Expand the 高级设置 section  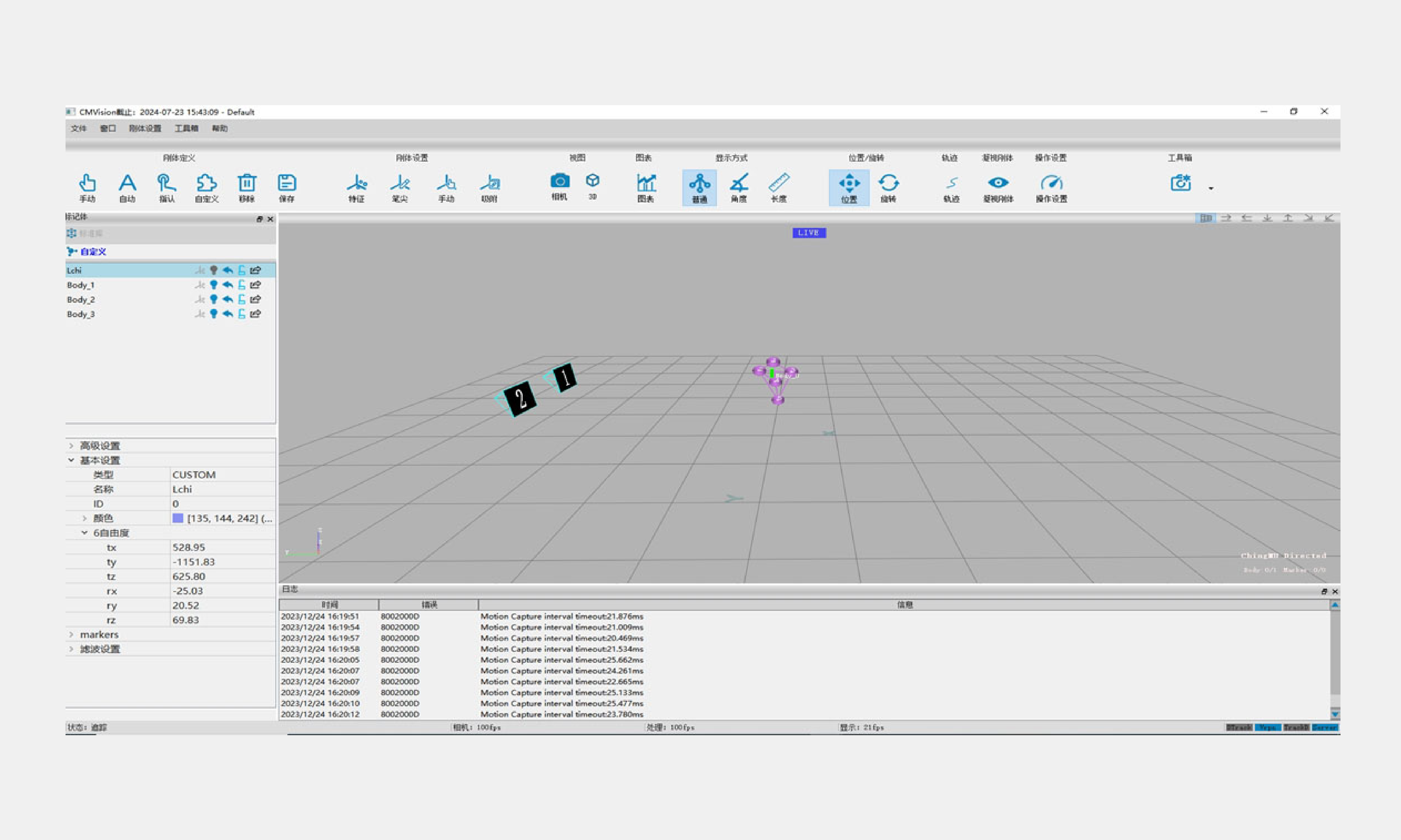click(71, 446)
